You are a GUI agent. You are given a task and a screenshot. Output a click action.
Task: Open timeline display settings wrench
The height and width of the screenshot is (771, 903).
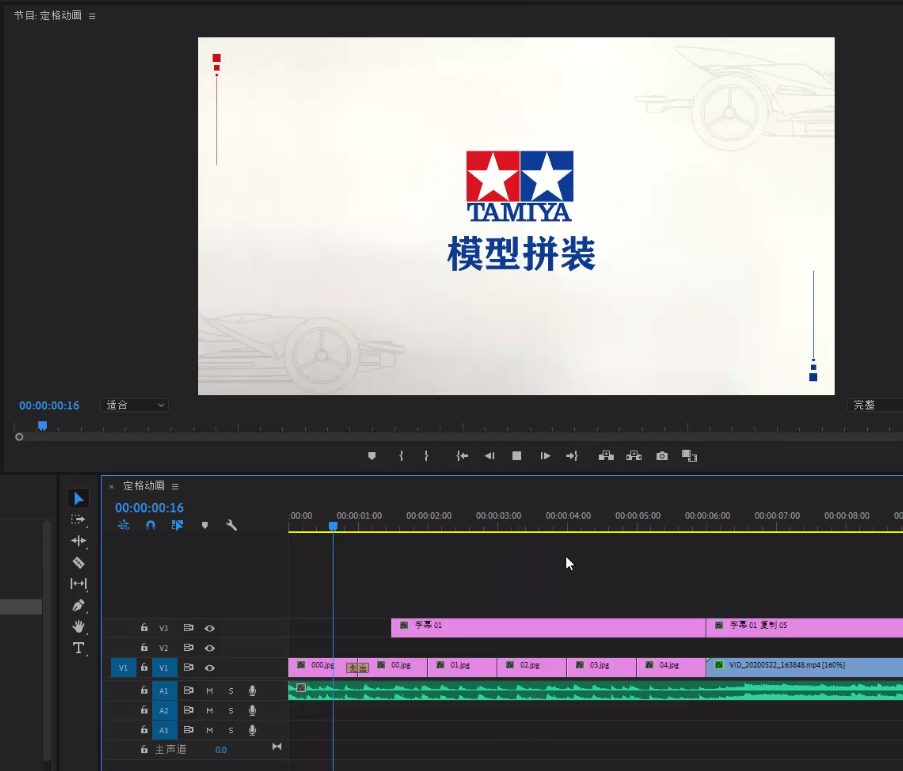pos(232,525)
